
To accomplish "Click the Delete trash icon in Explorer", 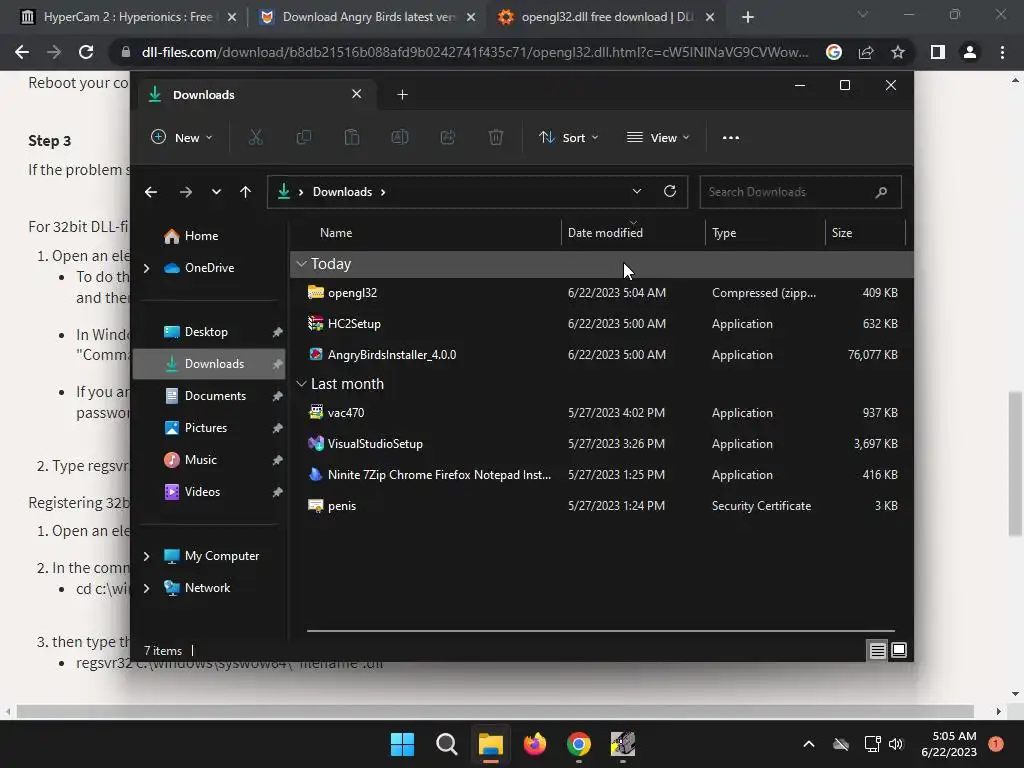I will [x=496, y=138].
